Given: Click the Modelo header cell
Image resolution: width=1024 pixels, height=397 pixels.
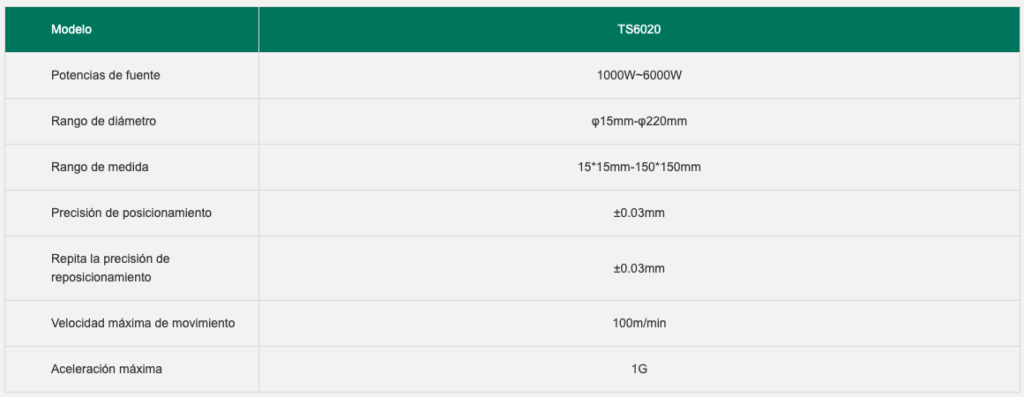Looking at the screenshot, I should pos(131,29).
